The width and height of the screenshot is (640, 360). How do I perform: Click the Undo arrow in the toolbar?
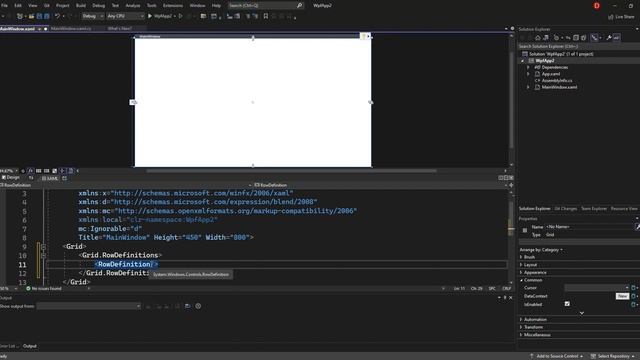[57, 16]
